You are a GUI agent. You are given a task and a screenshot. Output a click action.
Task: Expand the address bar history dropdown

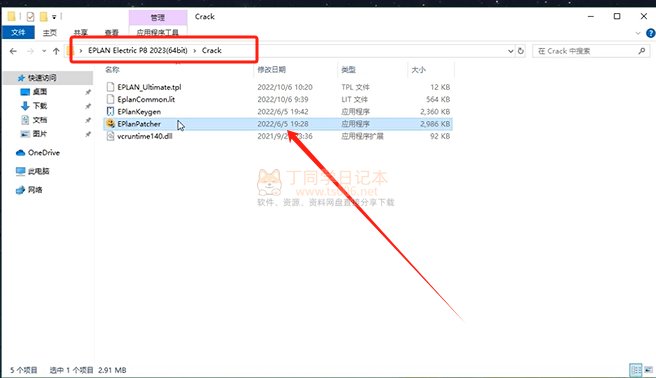(510, 51)
